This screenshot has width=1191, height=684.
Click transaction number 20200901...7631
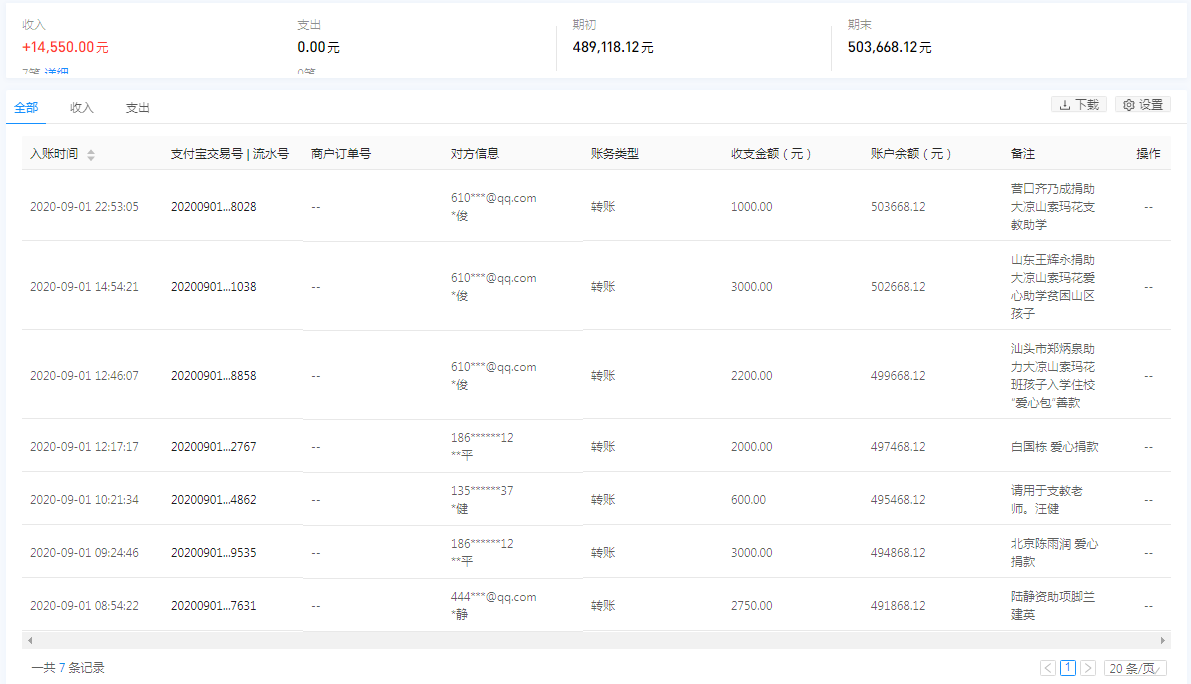pos(213,606)
